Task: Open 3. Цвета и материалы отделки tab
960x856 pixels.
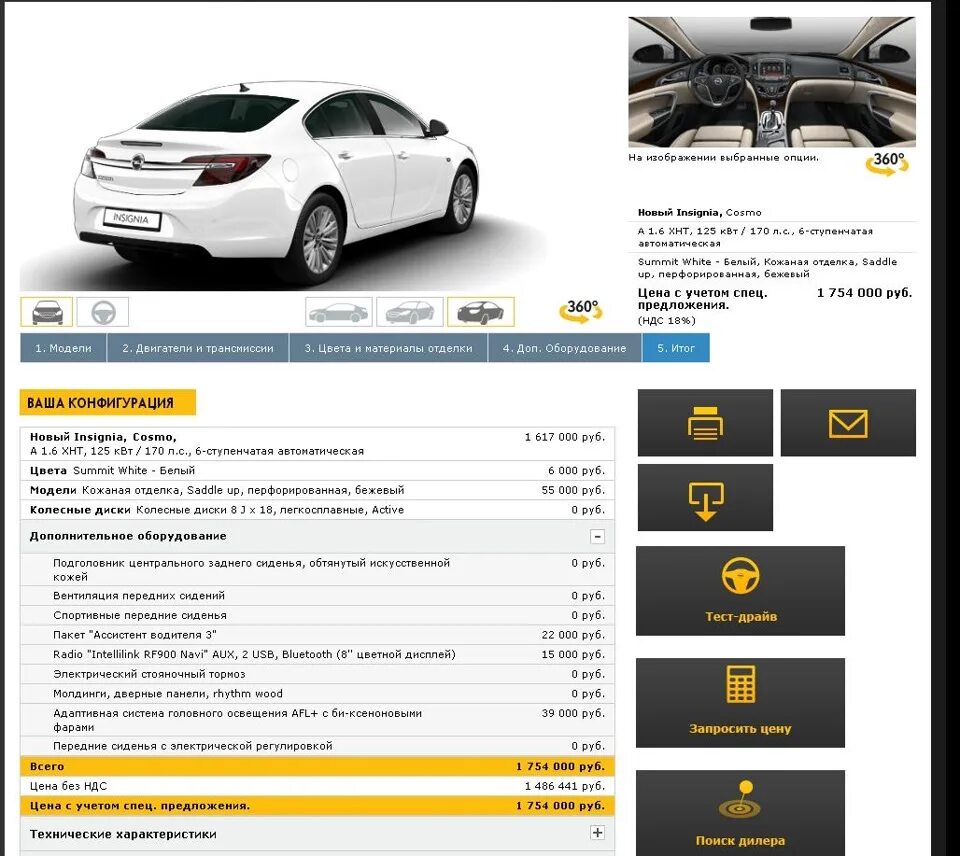Action: (388, 348)
